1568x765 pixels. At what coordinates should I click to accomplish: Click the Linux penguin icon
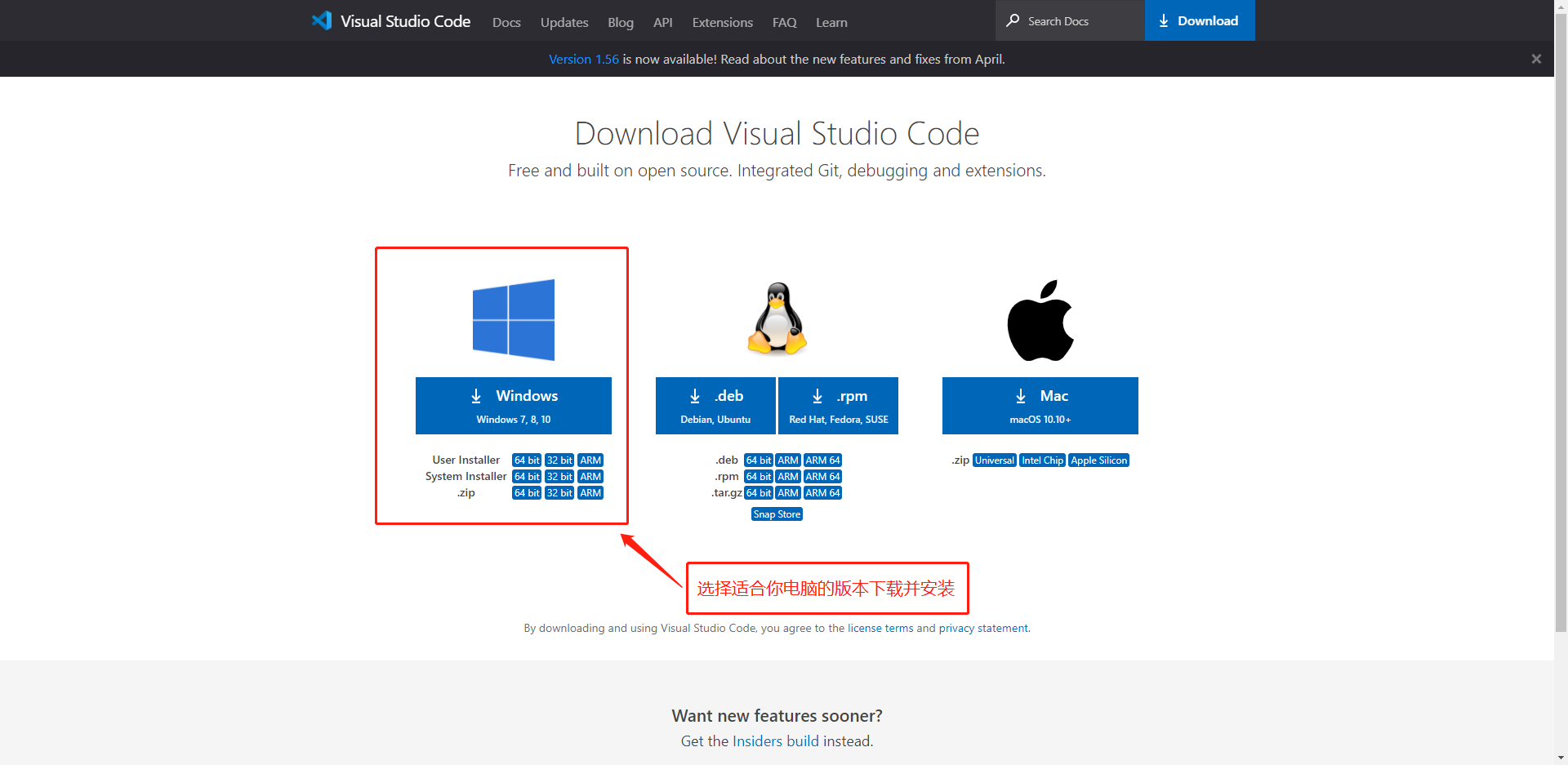776,318
